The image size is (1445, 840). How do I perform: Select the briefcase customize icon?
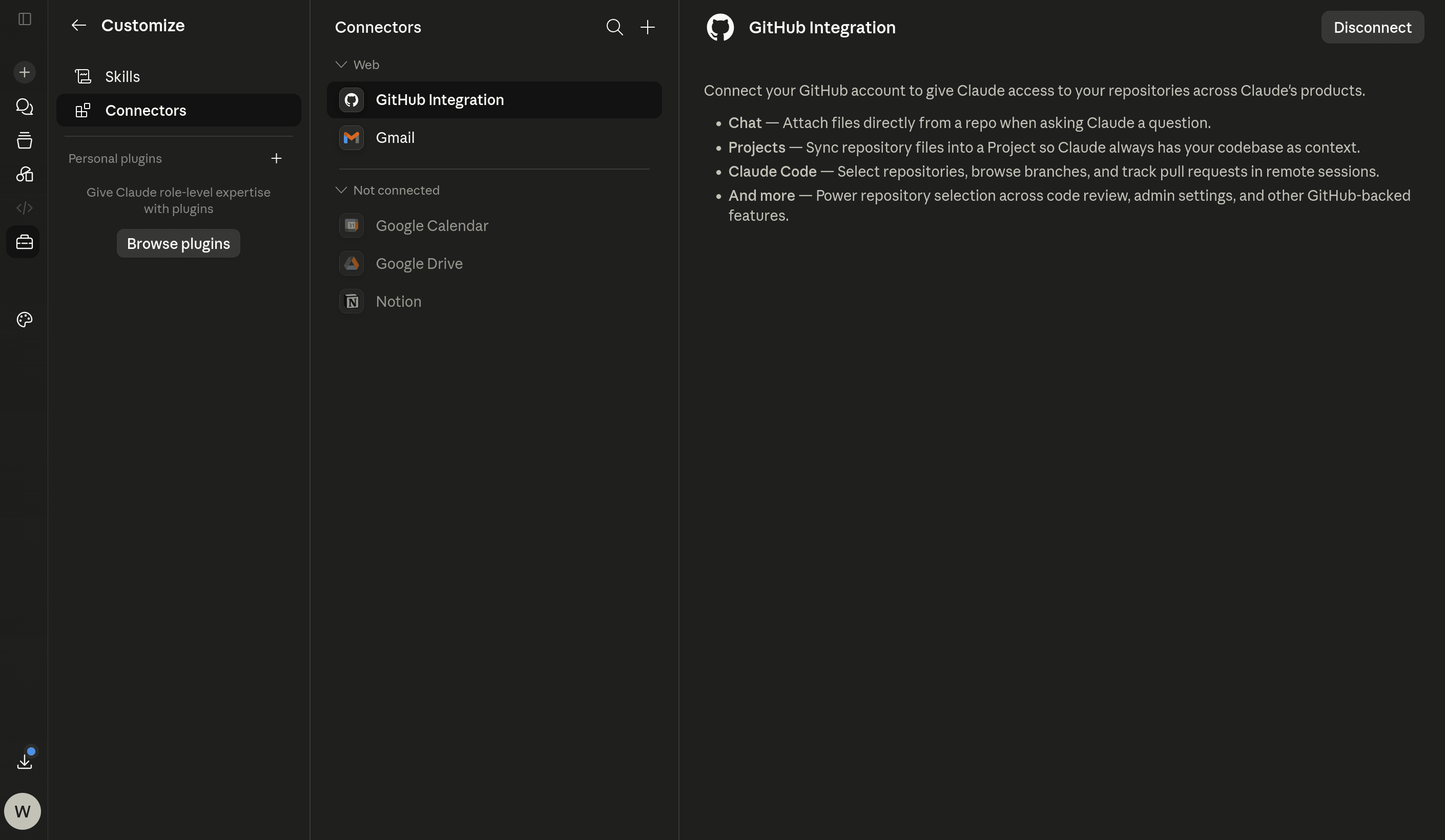click(x=24, y=242)
